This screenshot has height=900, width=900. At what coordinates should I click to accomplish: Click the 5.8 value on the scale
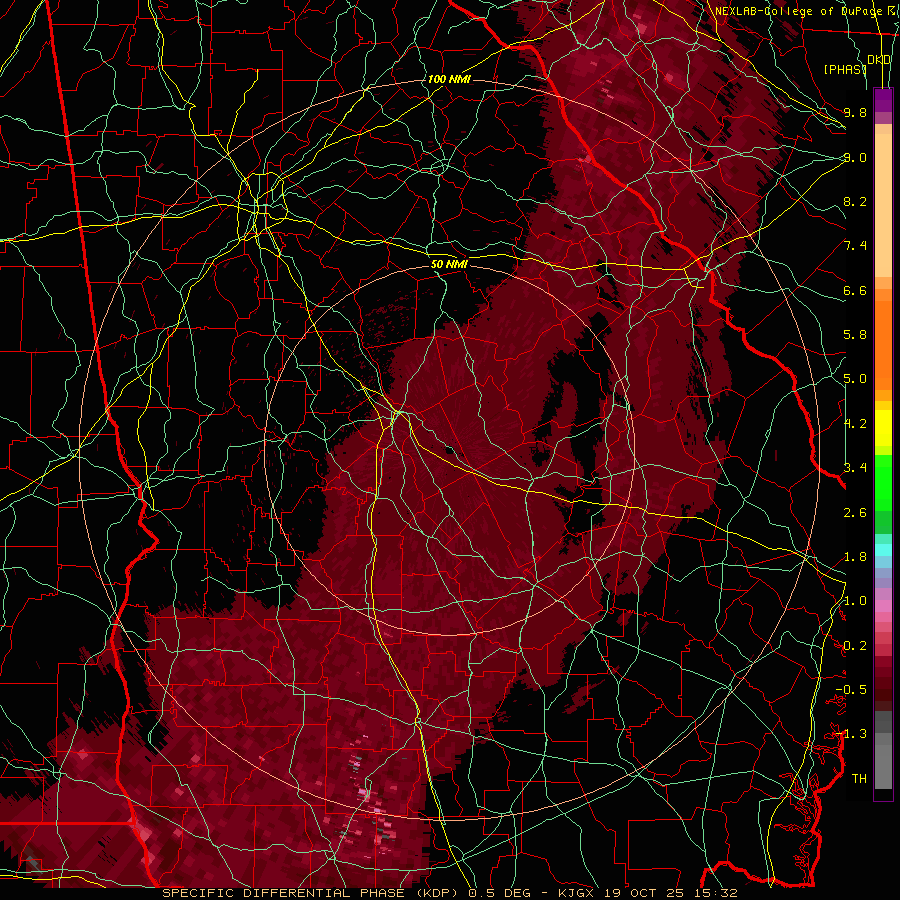coord(855,335)
